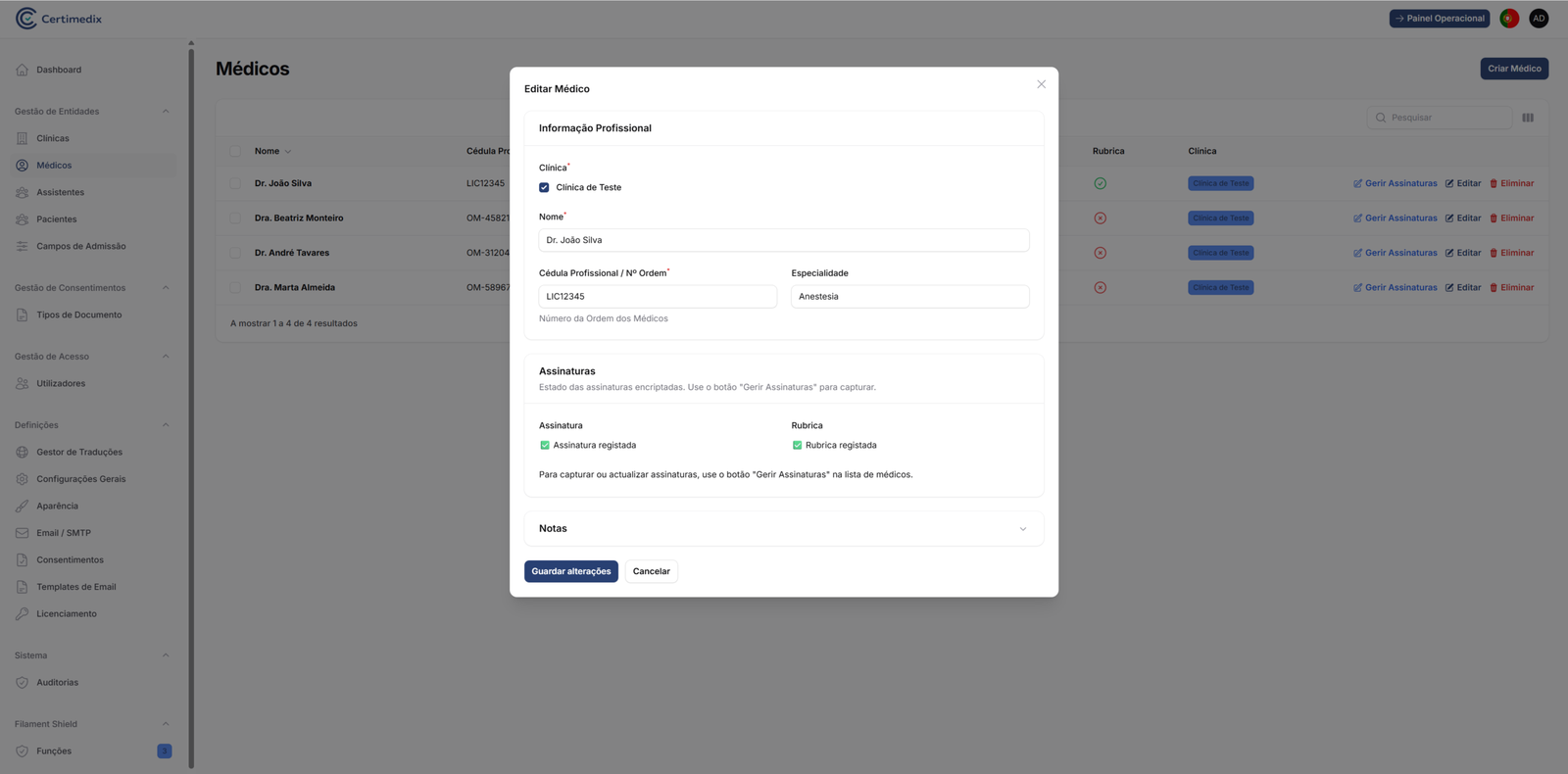This screenshot has width=1568, height=774.
Task: Click the AD user avatar
Action: tap(1539, 19)
